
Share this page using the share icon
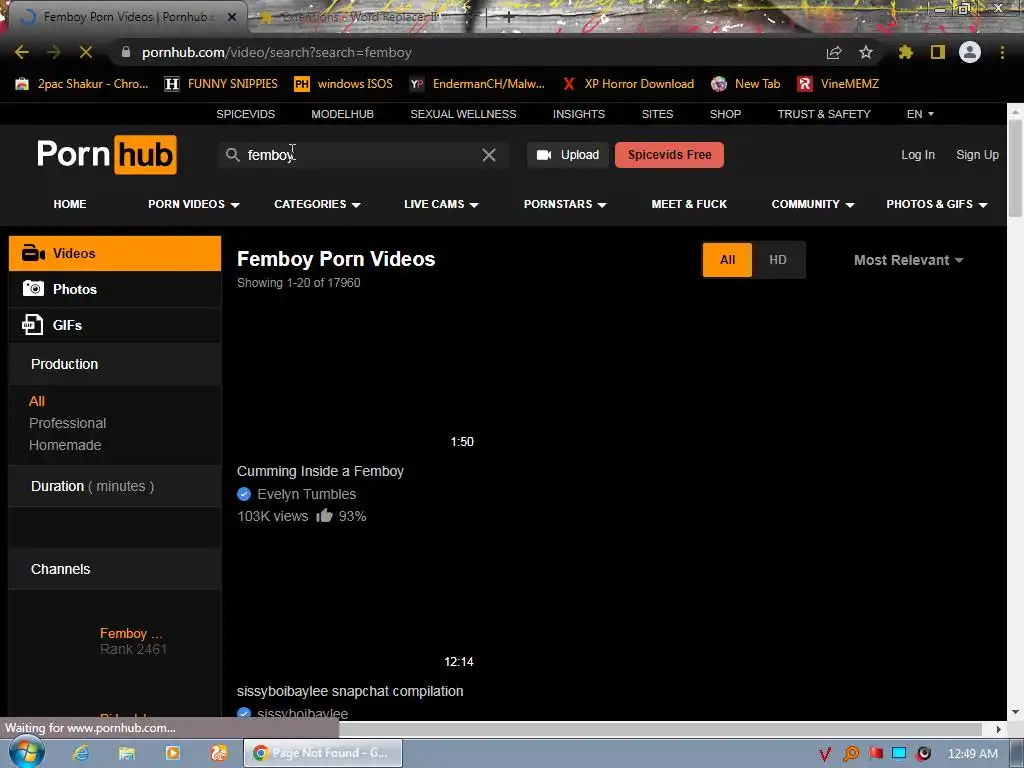(x=834, y=52)
